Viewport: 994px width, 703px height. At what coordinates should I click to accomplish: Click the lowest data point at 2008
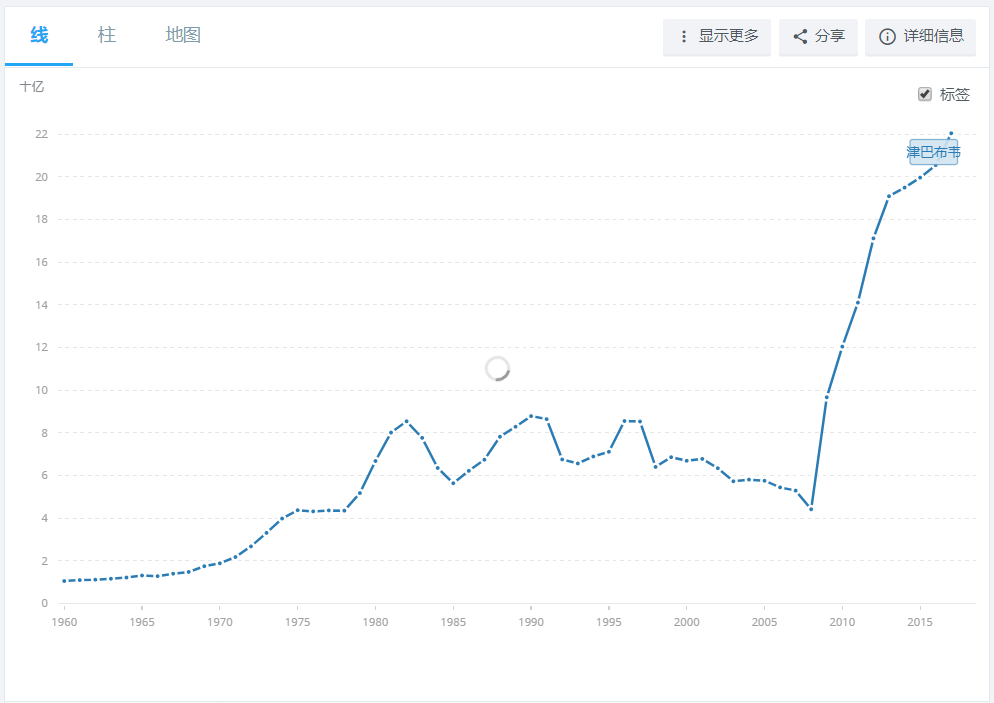811,509
